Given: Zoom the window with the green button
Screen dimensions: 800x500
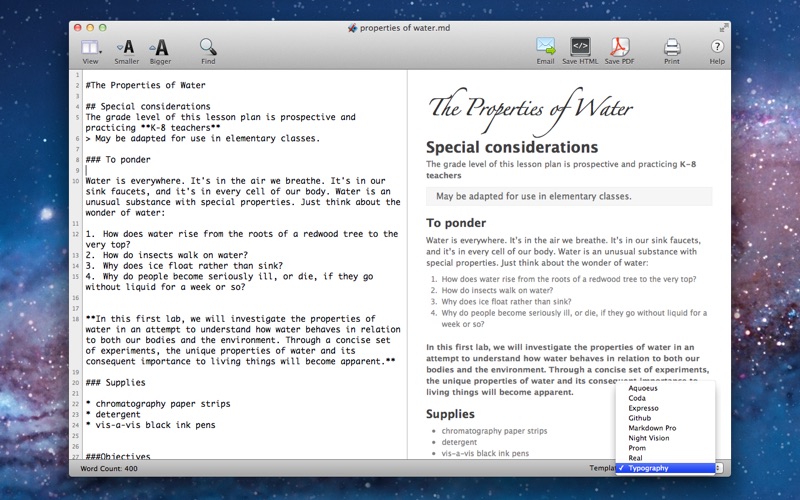Looking at the screenshot, I should pos(103,28).
